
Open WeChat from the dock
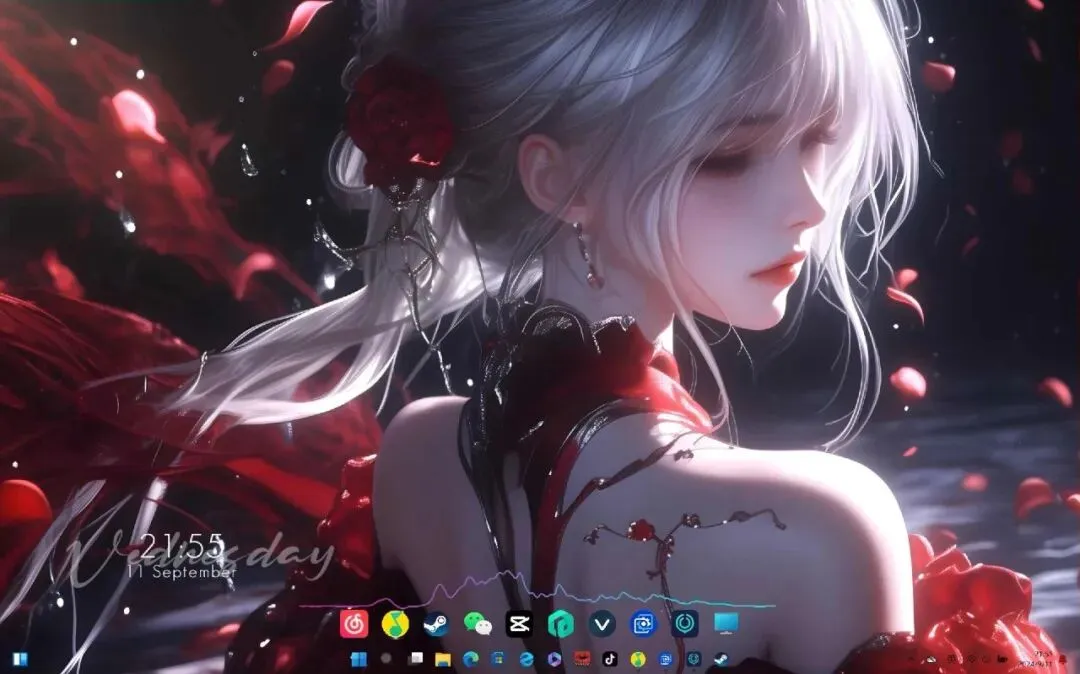[x=477, y=624]
